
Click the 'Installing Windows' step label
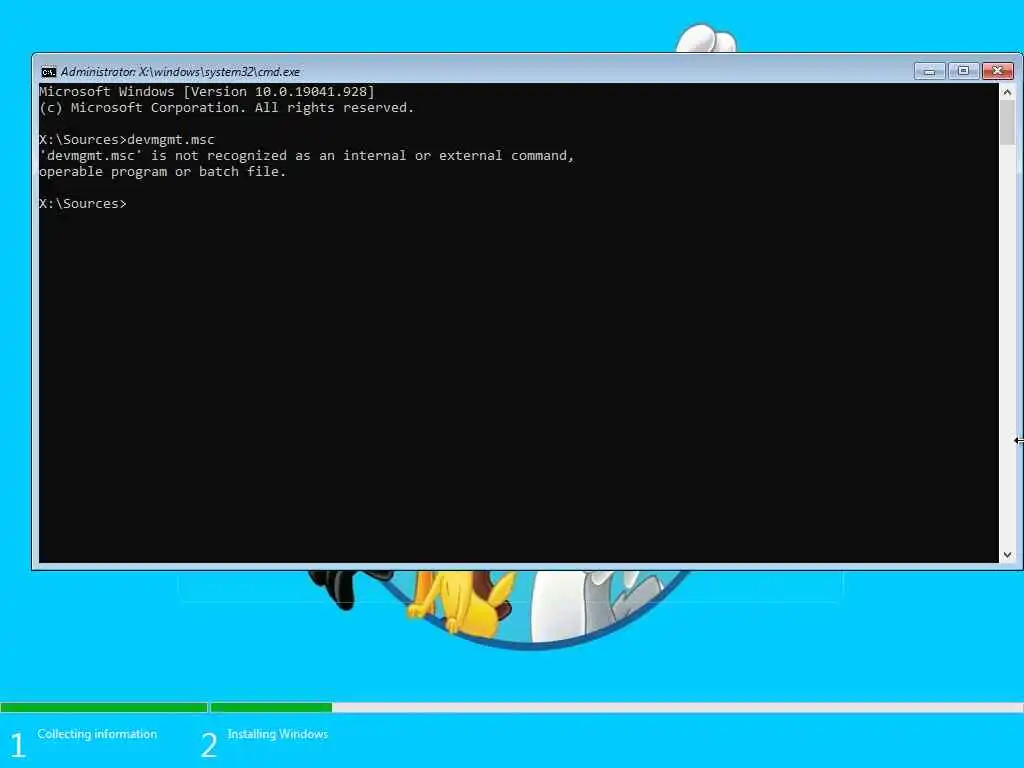point(278,734)
